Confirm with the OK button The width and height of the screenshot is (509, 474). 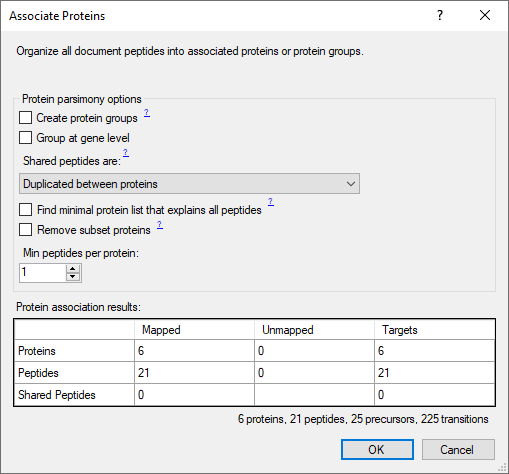tap(377, 450)
